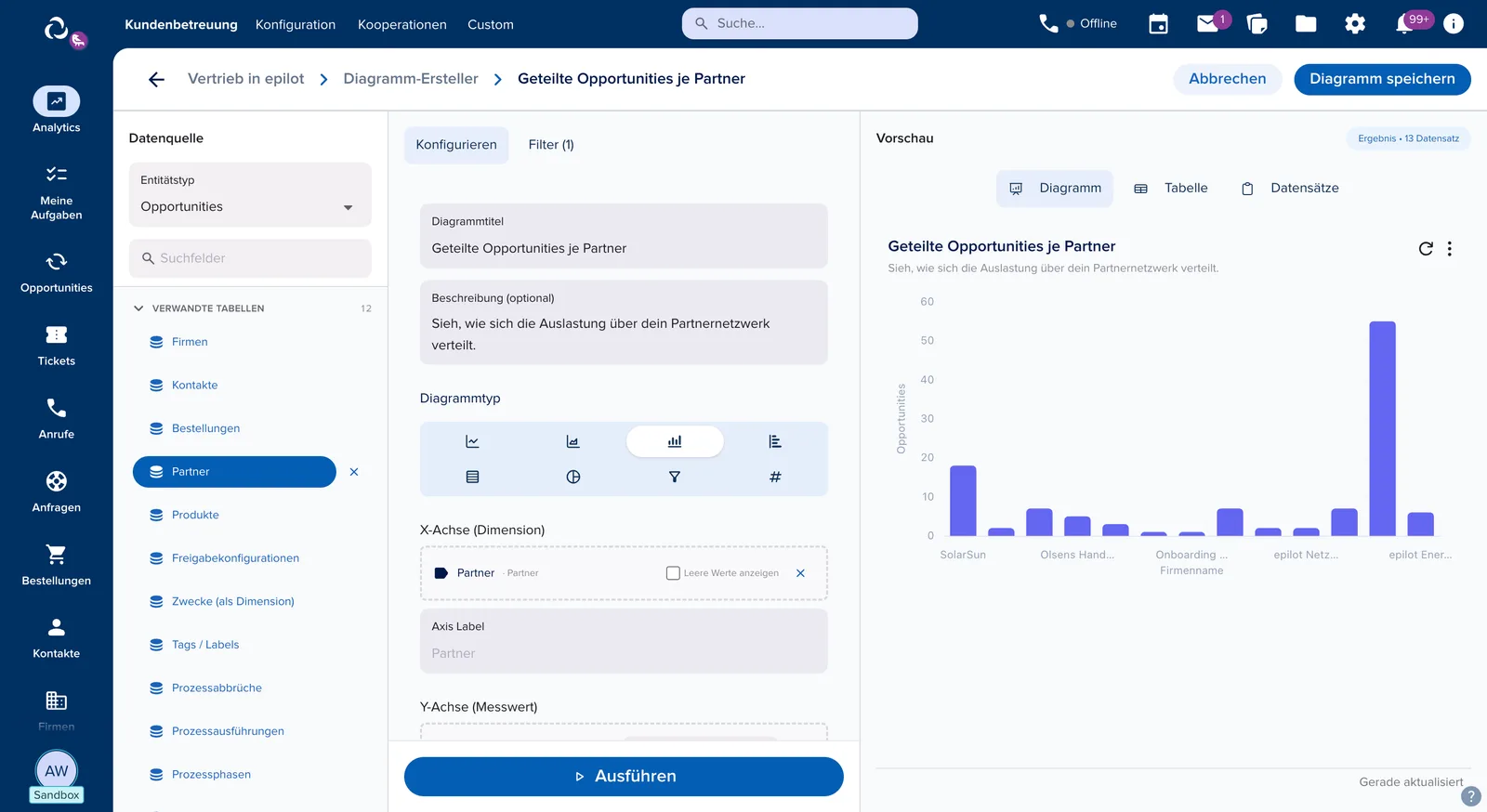Viewport: 1487px width, 812px height.
Task: Toggle the 'Leere Werte anzeigen' checkbox
Action: click(673, 573)
